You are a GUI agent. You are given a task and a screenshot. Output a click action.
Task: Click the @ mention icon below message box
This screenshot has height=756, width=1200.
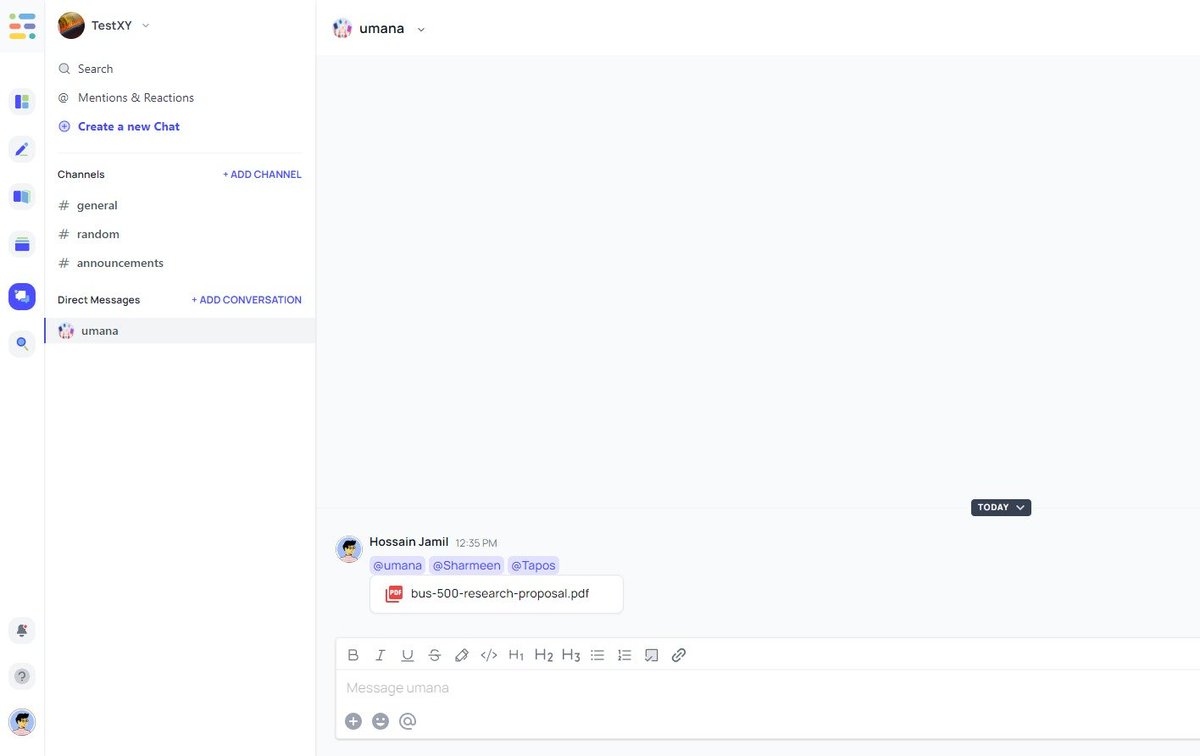pos(407,721)
